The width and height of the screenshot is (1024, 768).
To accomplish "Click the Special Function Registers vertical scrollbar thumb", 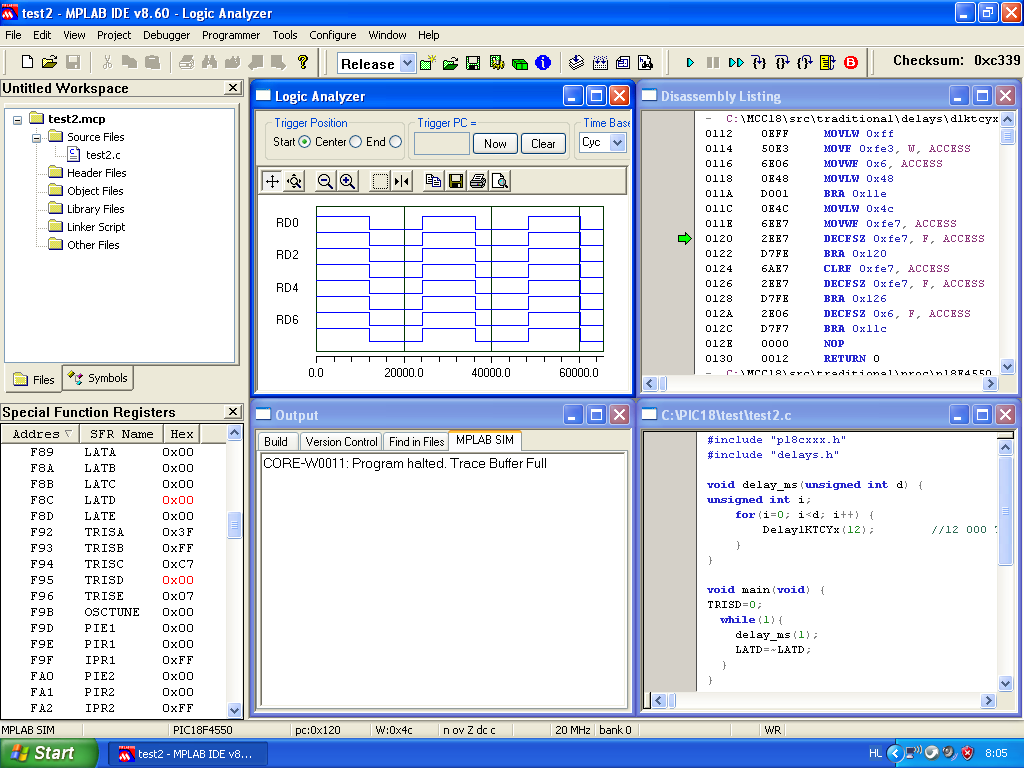I will tap(235, 526).
